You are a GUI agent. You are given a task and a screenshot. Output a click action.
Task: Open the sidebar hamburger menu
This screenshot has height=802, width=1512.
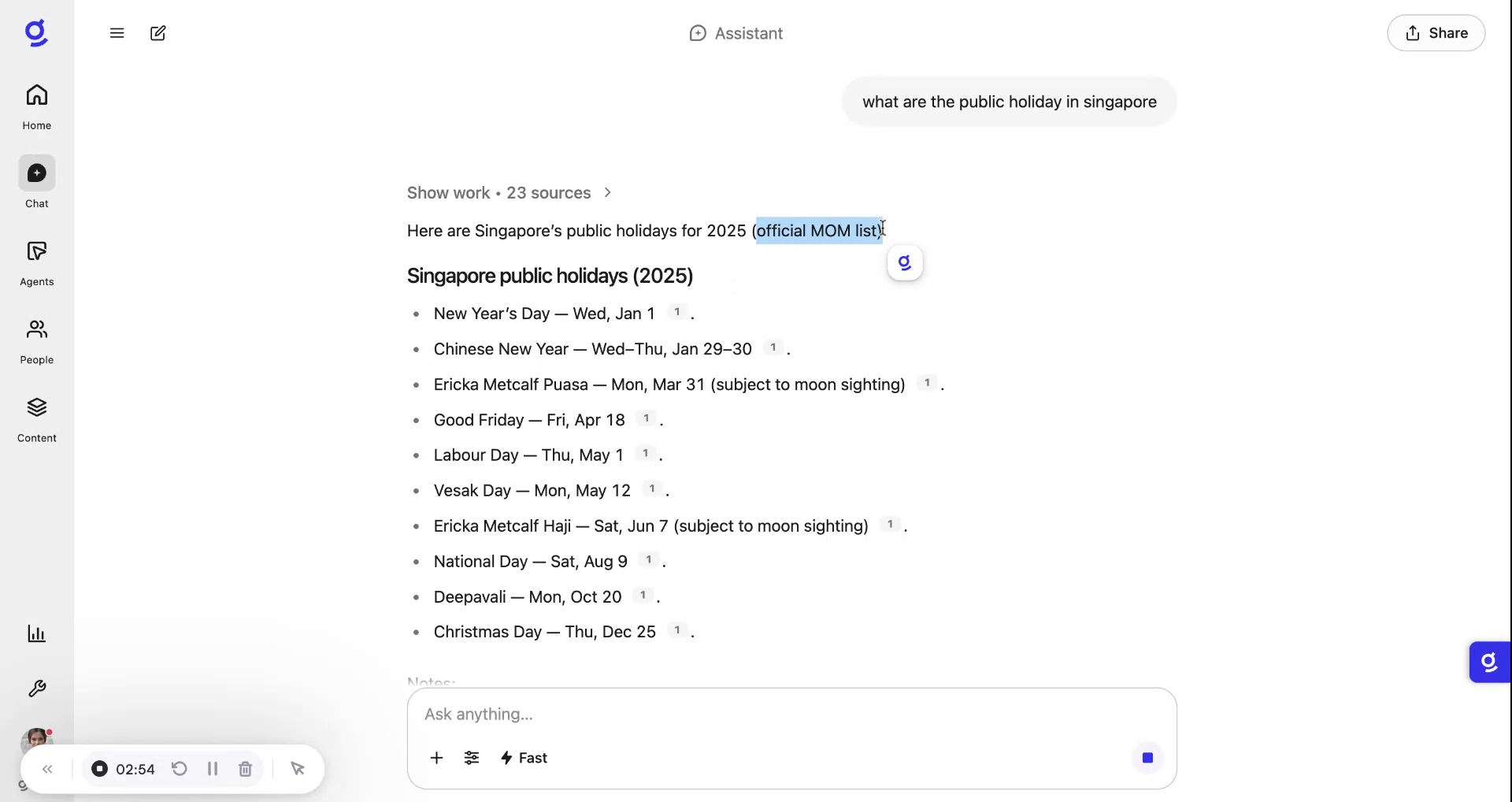click(x=117, y=33)
